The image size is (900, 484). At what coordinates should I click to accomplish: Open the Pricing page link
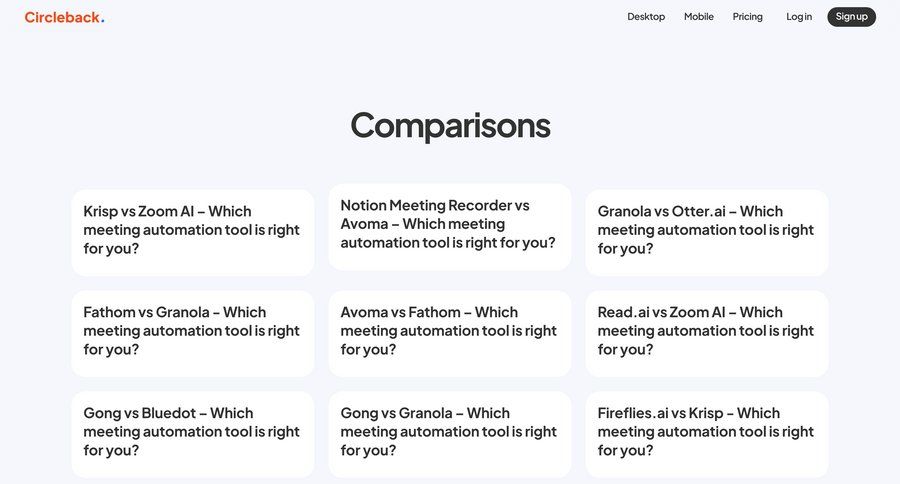tap(747, 17)
